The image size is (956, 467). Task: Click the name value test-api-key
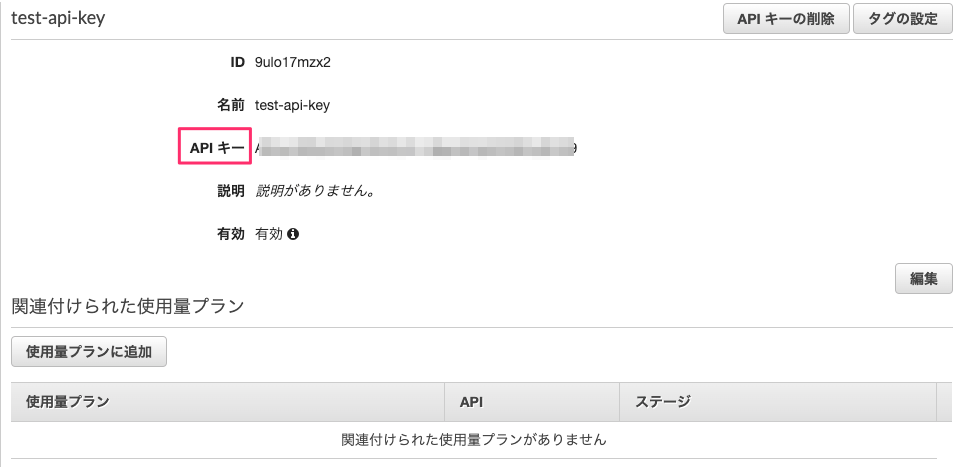coord(293,105)
